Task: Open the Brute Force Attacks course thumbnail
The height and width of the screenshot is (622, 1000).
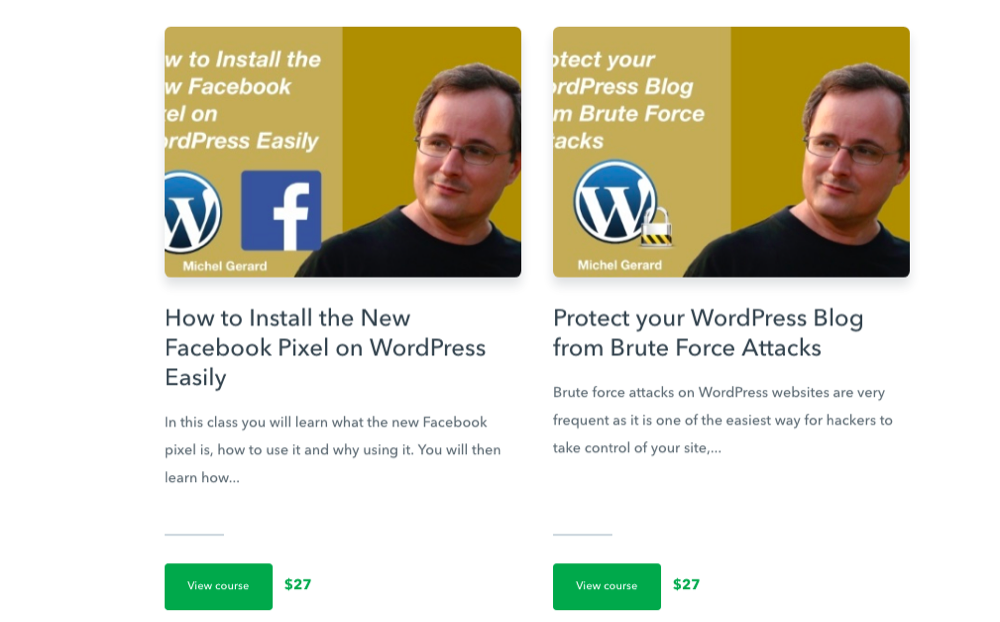Action: click(731, 152)
